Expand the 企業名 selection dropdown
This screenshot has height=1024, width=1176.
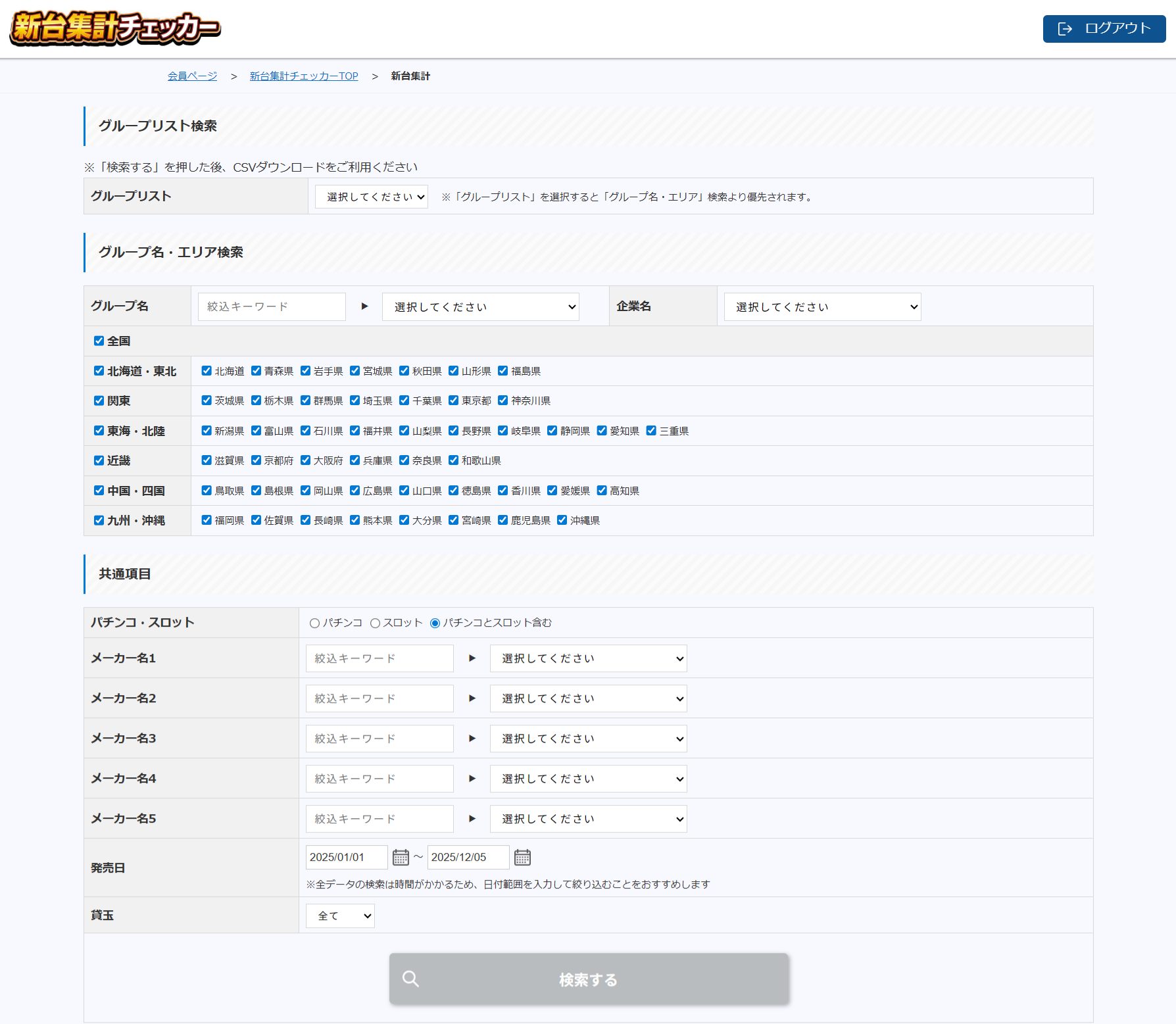822,307
